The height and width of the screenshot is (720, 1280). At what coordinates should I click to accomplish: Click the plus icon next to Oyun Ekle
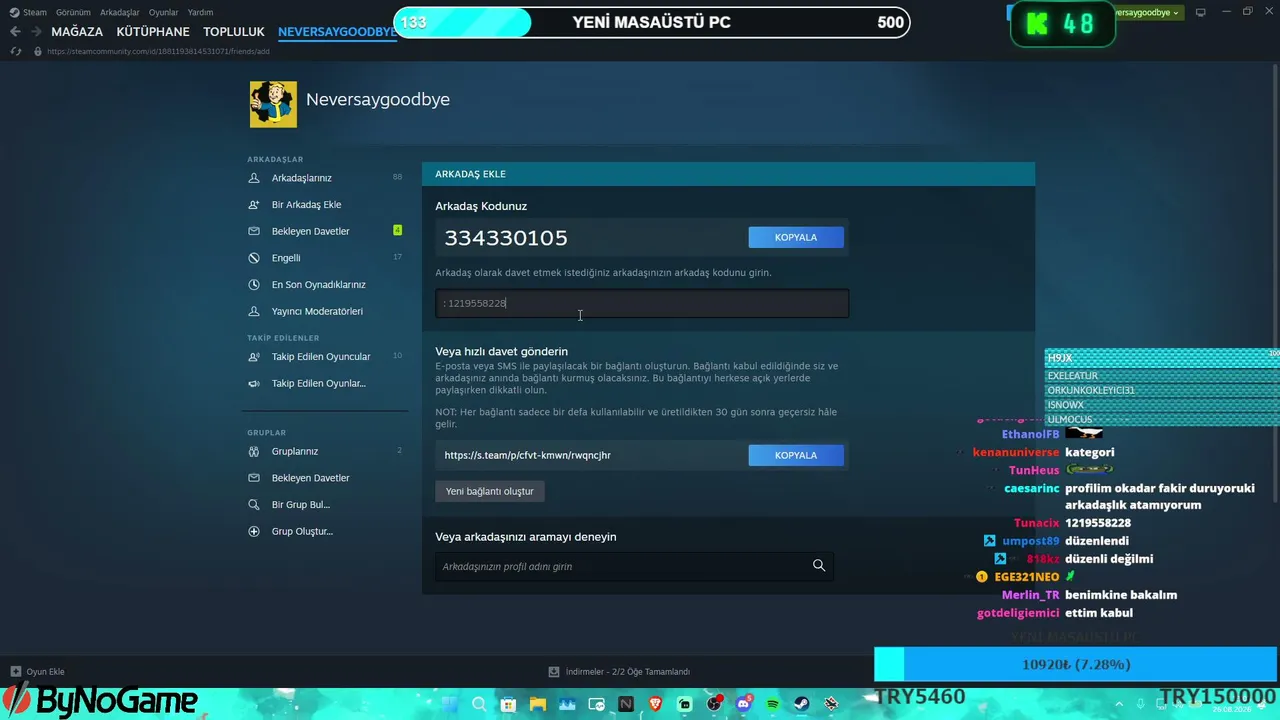(x=15, y=672)
